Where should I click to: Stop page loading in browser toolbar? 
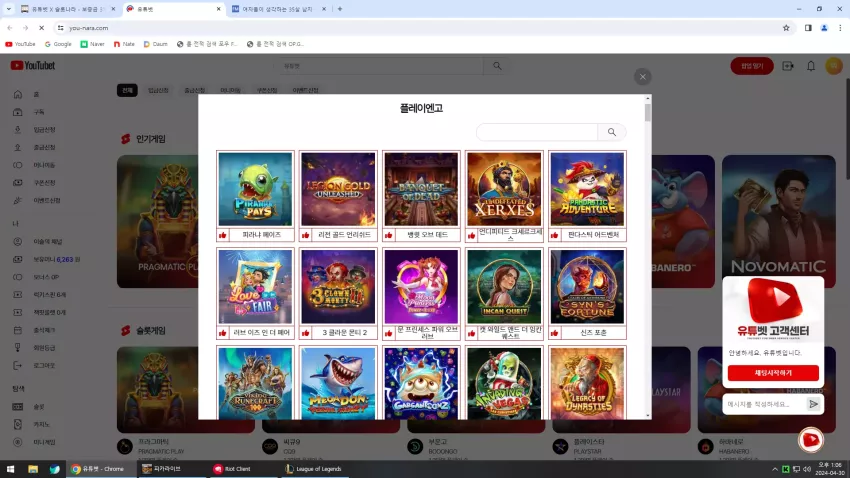41,28
